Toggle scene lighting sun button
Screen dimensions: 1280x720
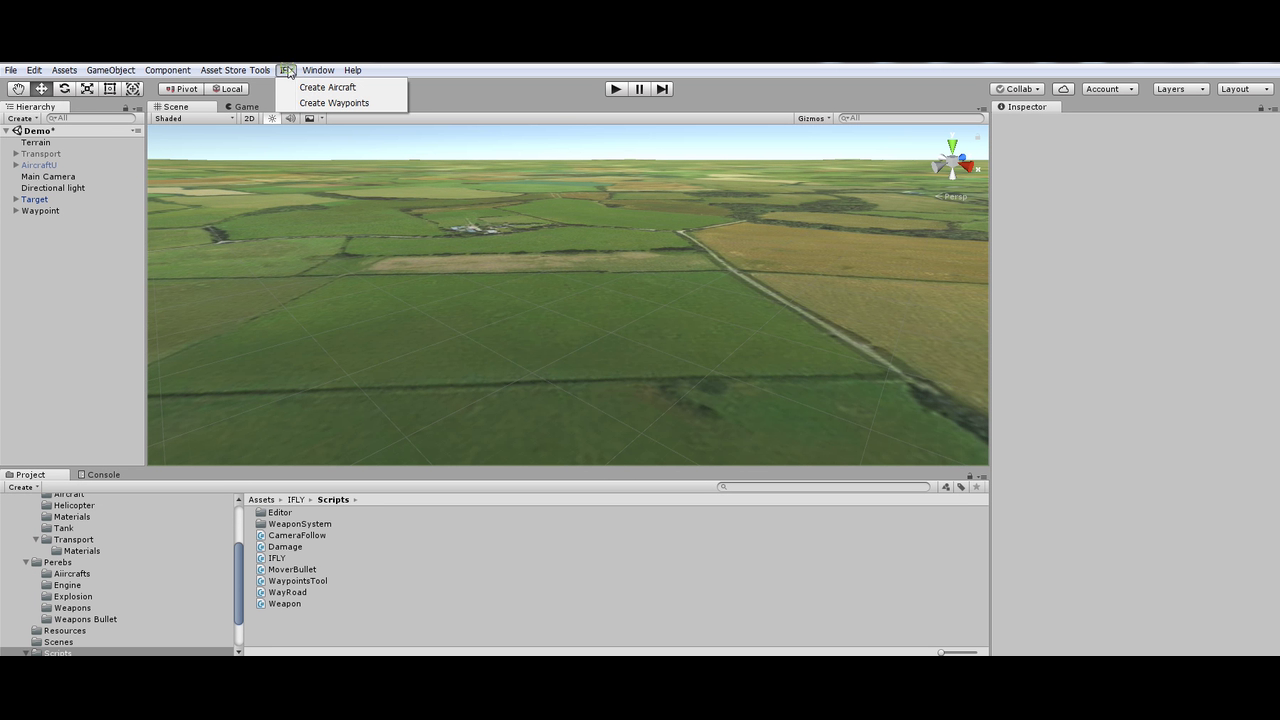[271, 118]
